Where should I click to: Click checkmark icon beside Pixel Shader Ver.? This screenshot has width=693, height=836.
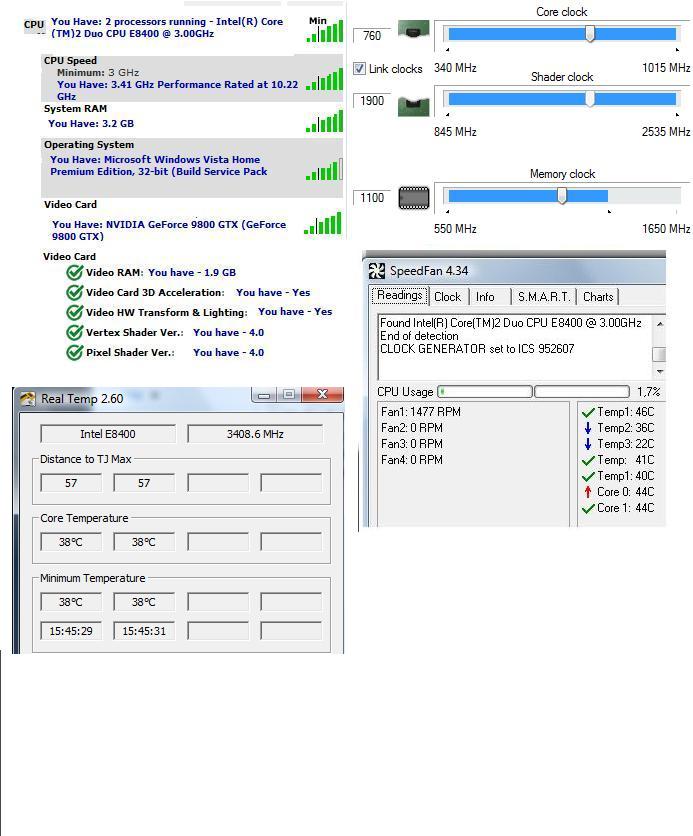click(74, 352)
